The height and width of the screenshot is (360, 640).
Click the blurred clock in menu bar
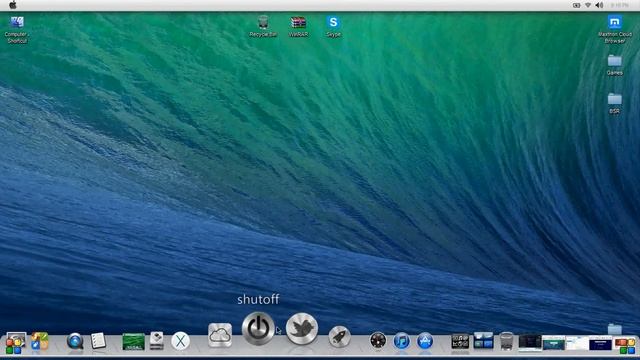tap(620, 5)
